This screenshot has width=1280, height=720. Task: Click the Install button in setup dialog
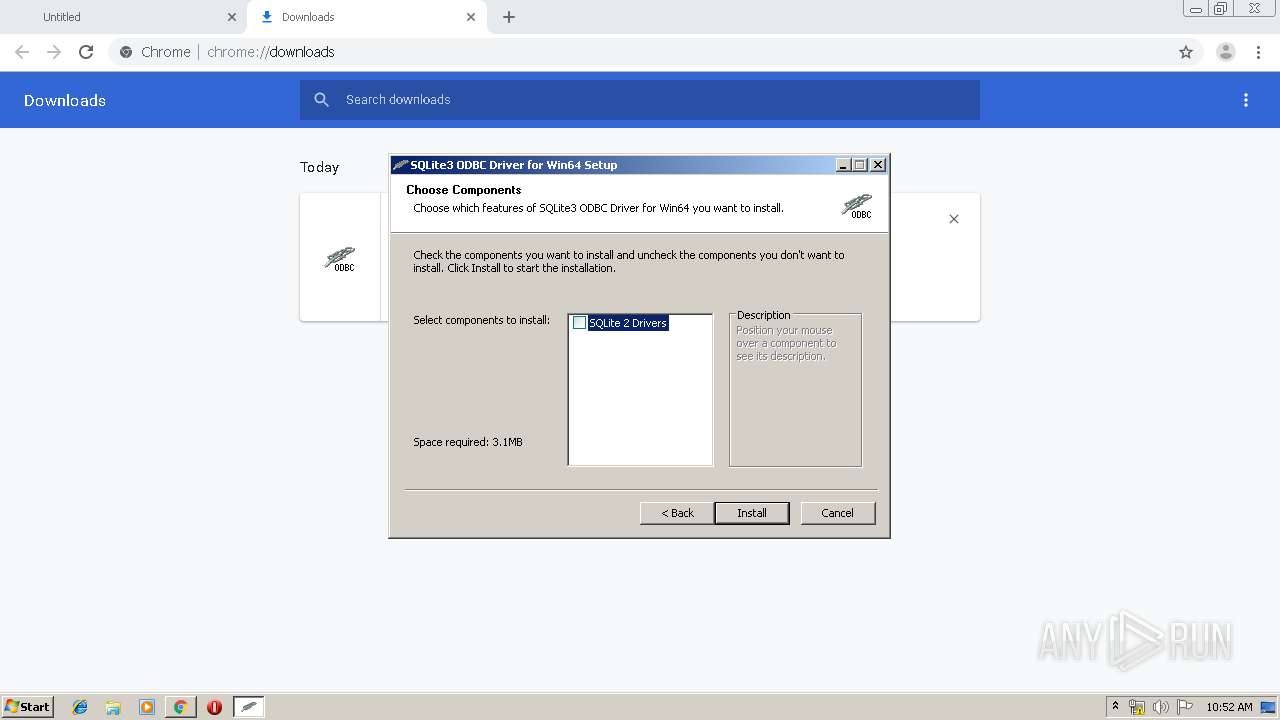(752, 513)
